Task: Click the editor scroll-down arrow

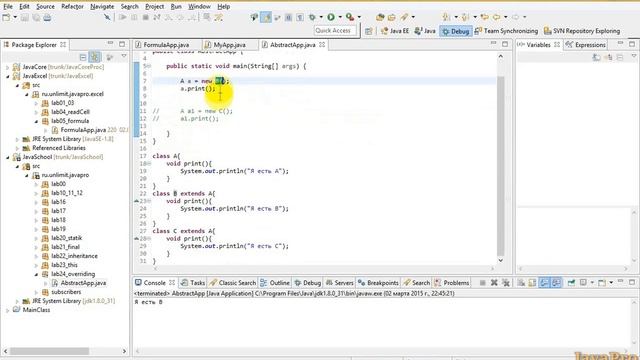Action: 501,260
